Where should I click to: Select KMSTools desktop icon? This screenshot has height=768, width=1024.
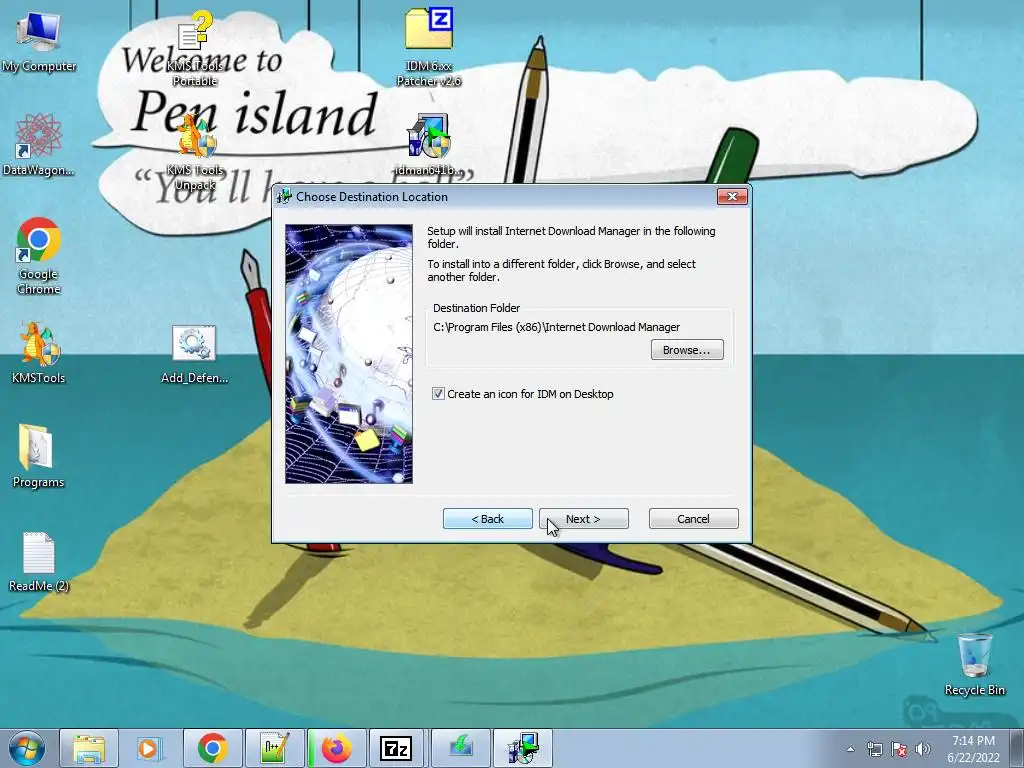[x=39, y=353]
